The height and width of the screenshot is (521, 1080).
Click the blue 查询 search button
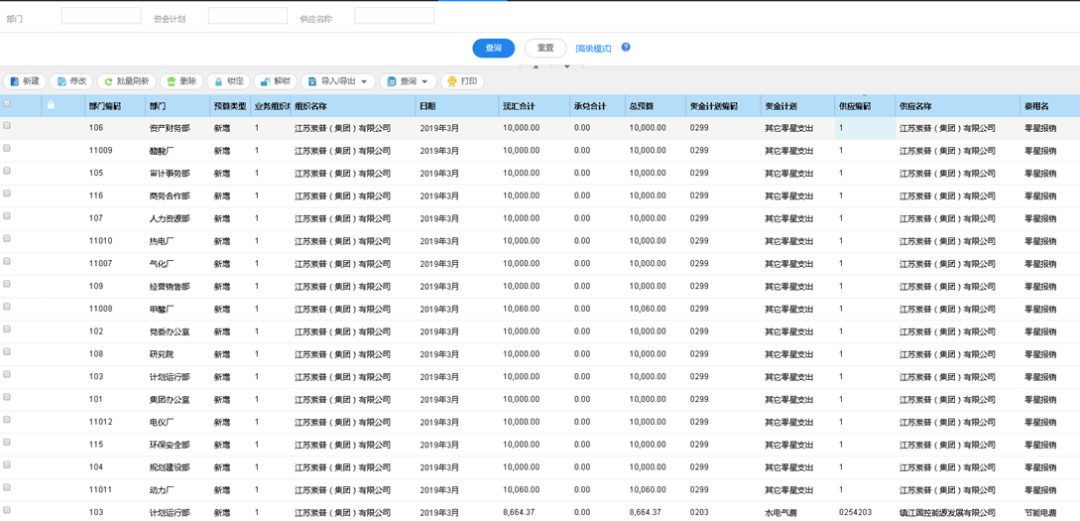coord(493,48)
